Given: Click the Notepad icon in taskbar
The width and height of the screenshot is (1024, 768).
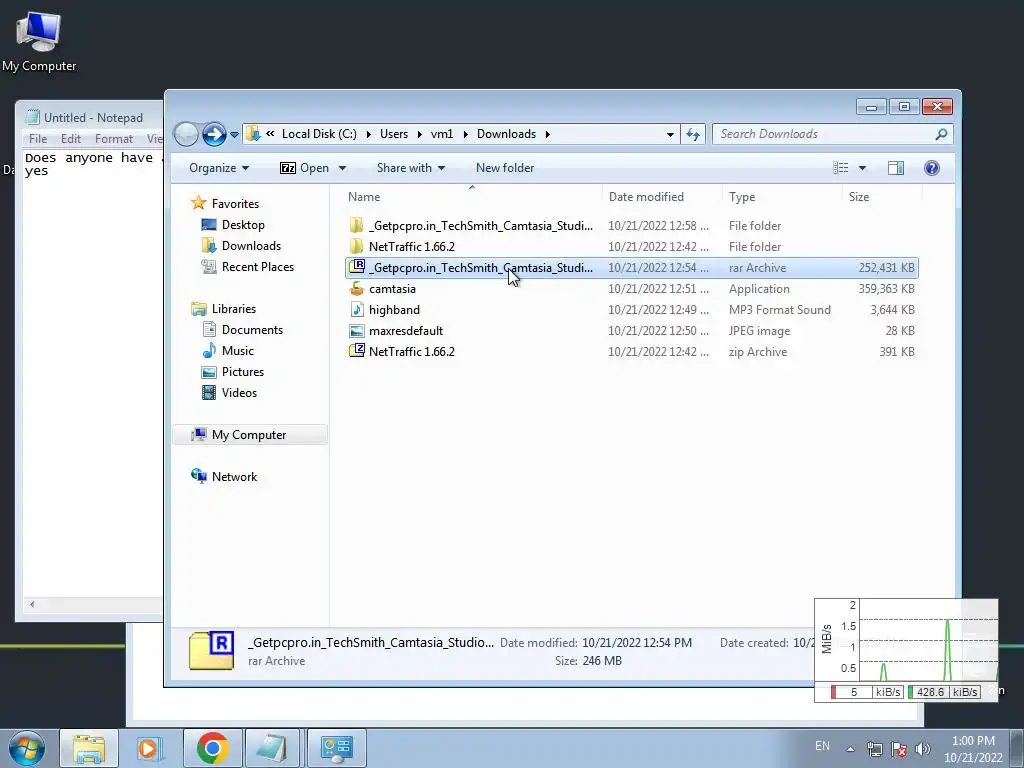Looking at the screenshot, I should tap(271, 748).
